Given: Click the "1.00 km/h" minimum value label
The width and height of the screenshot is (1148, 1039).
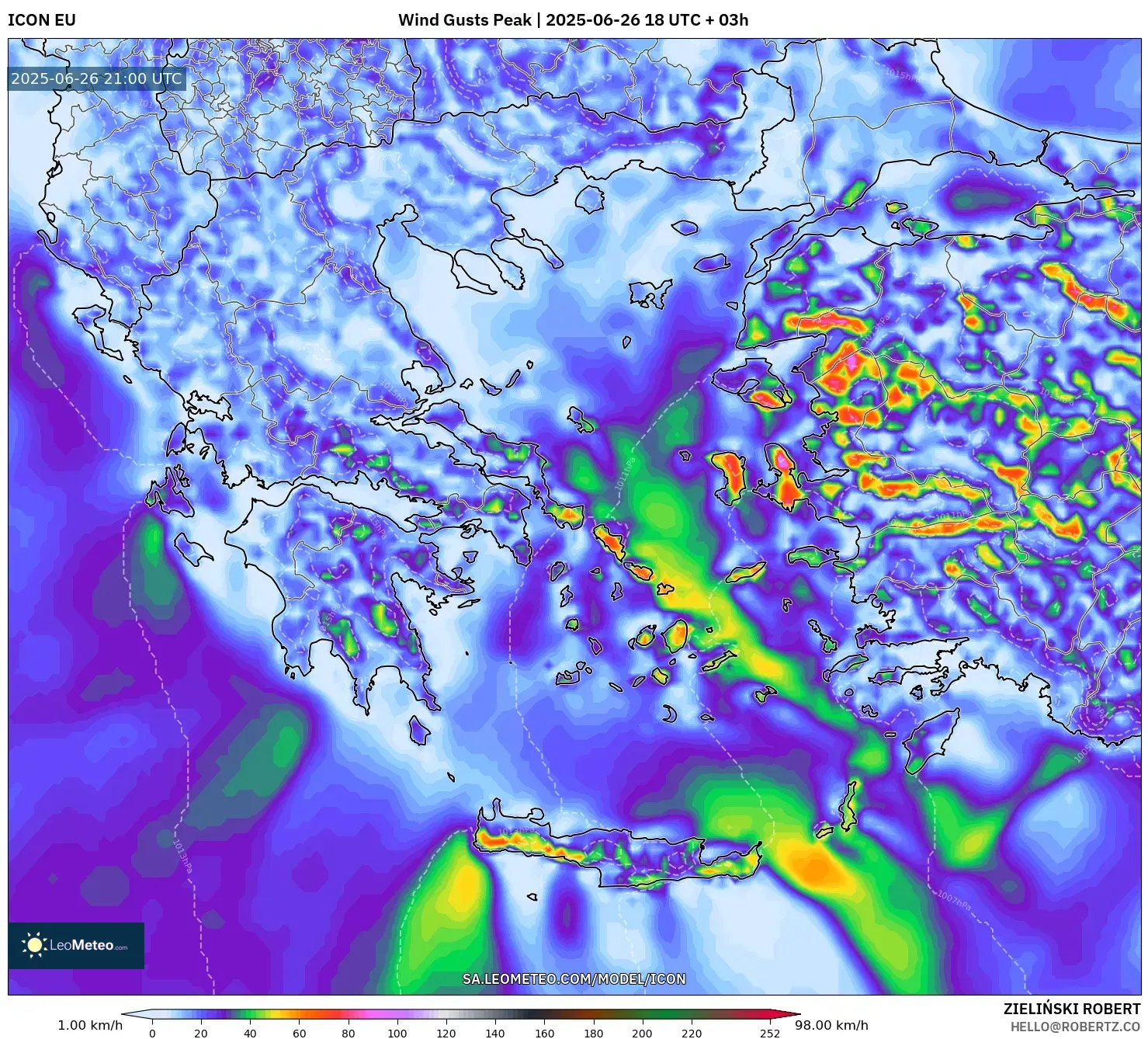Looking at the screenshot, I should (x=90, y=1025).
